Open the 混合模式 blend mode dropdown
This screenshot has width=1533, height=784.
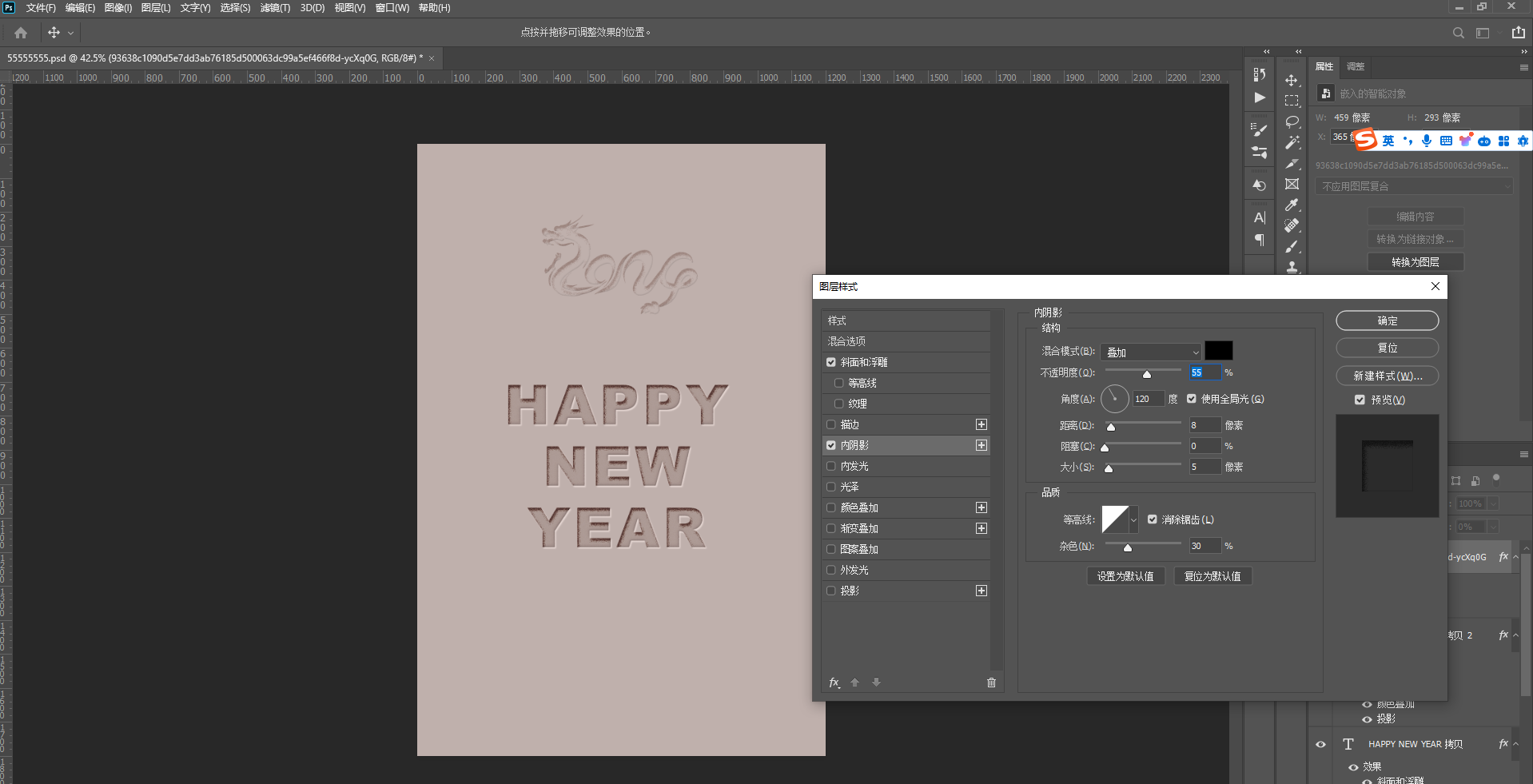click(x=1151, y=352)
